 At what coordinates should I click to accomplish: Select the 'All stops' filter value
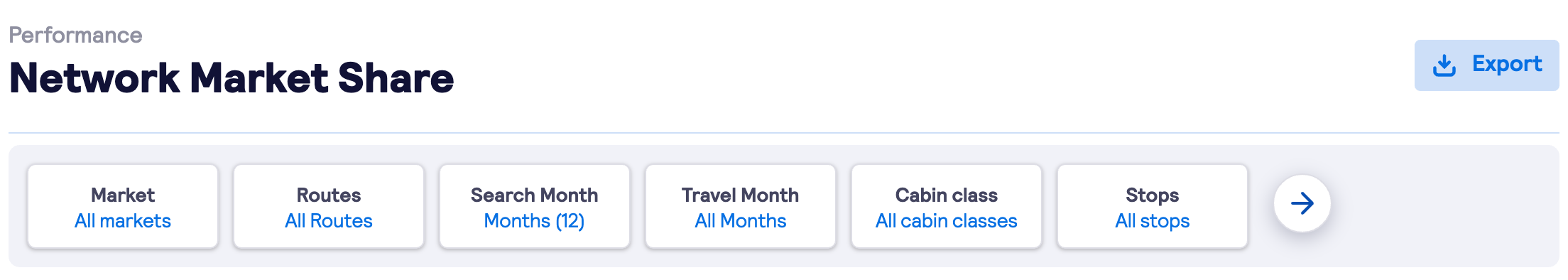(x=1153, y=221)
